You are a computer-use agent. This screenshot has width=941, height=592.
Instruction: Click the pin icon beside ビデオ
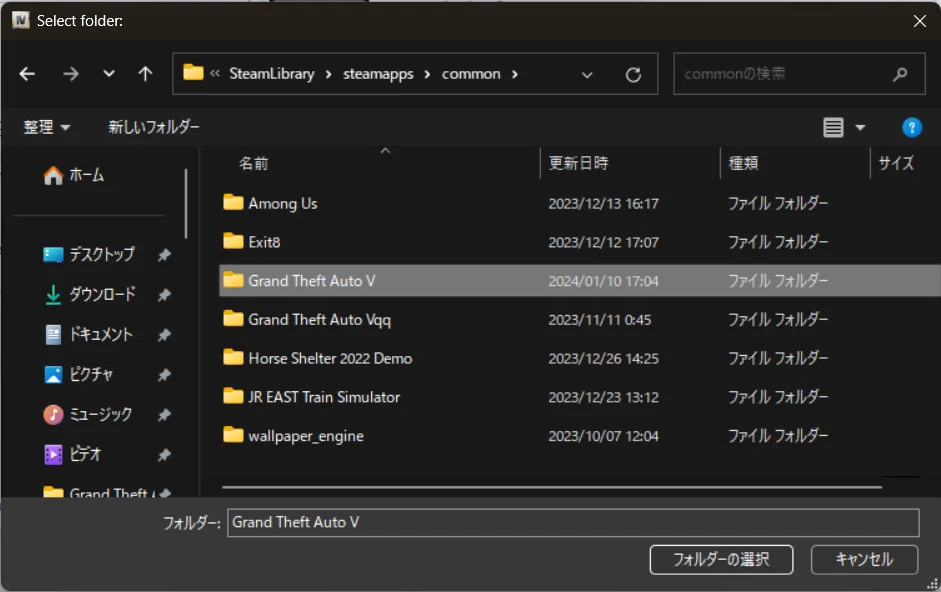click(164, 455)
